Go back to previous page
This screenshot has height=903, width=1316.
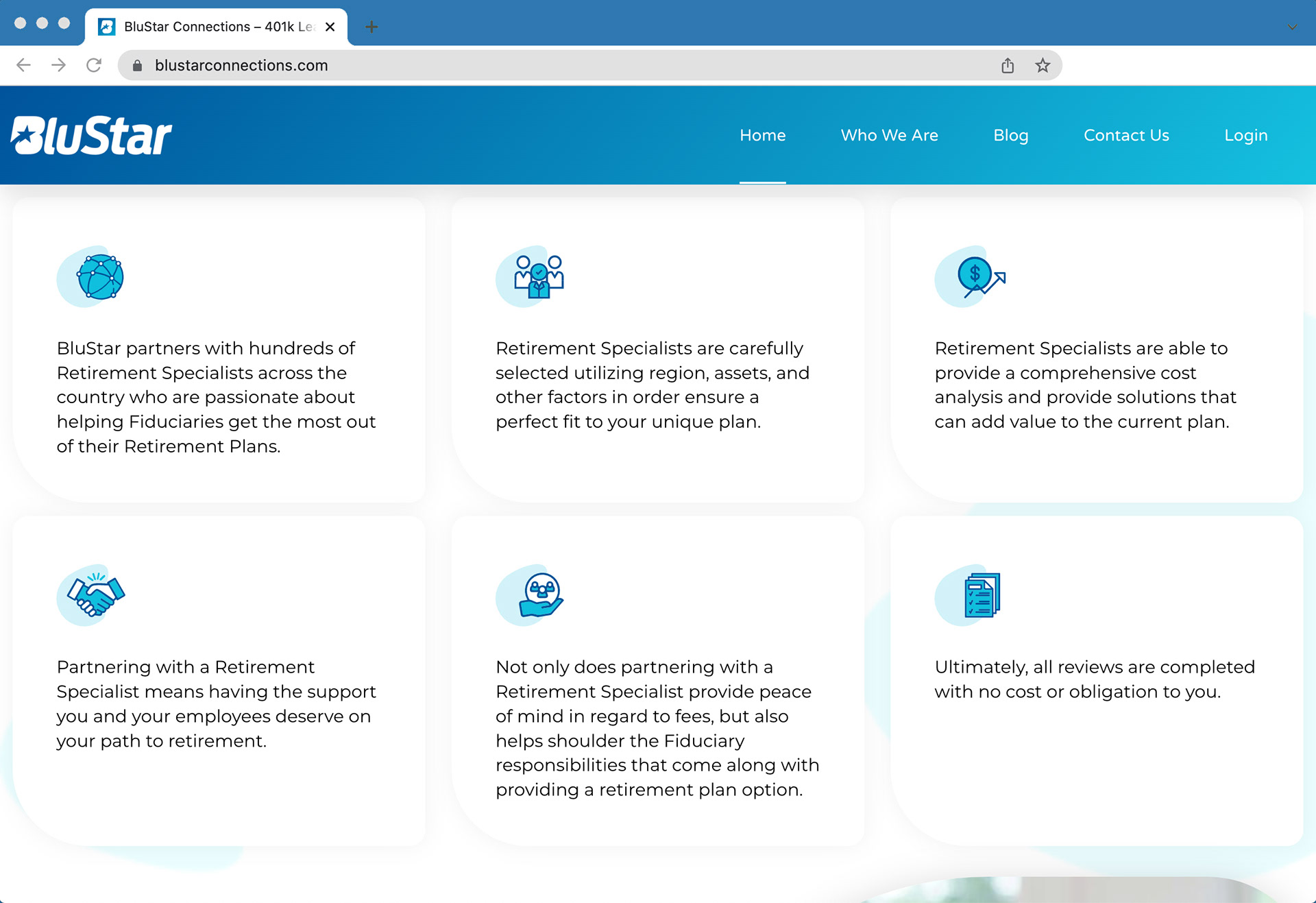click(x=23, y=66)
